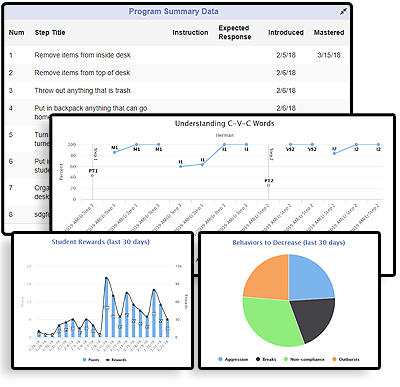Click the Expected Response column header
The image size is (400, 387).
coord(235,32)
